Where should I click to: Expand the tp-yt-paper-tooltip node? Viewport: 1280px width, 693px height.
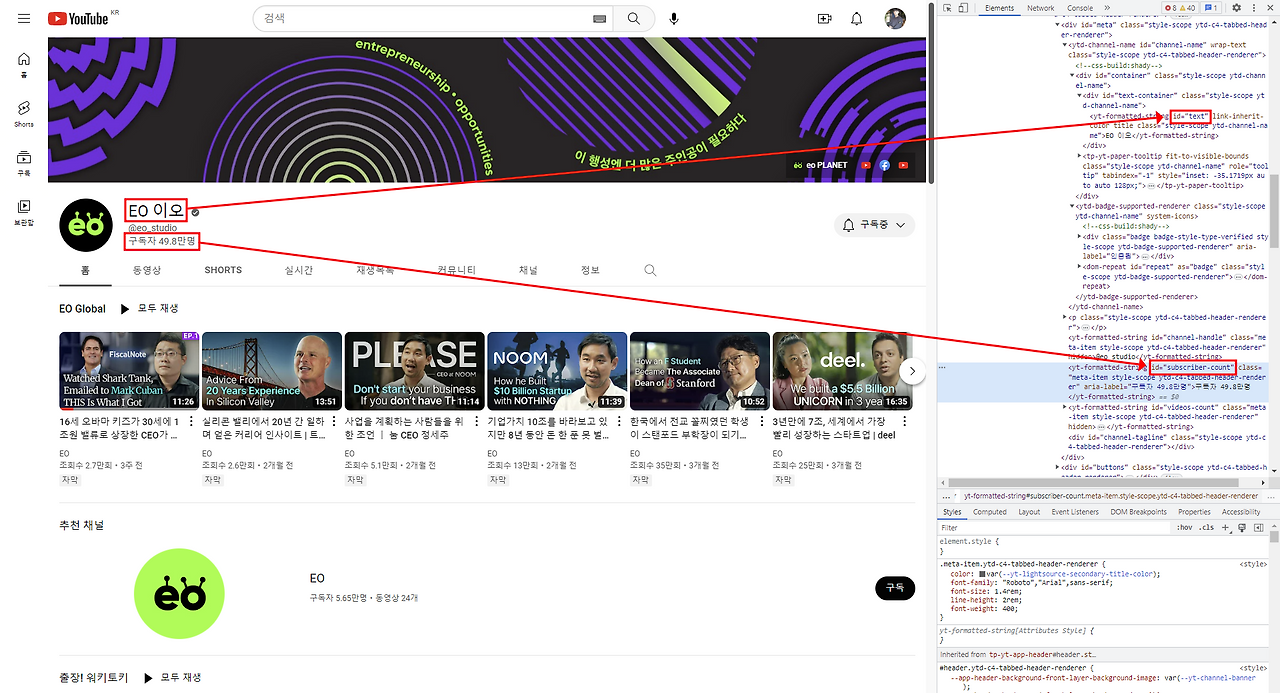point(1078,156)
